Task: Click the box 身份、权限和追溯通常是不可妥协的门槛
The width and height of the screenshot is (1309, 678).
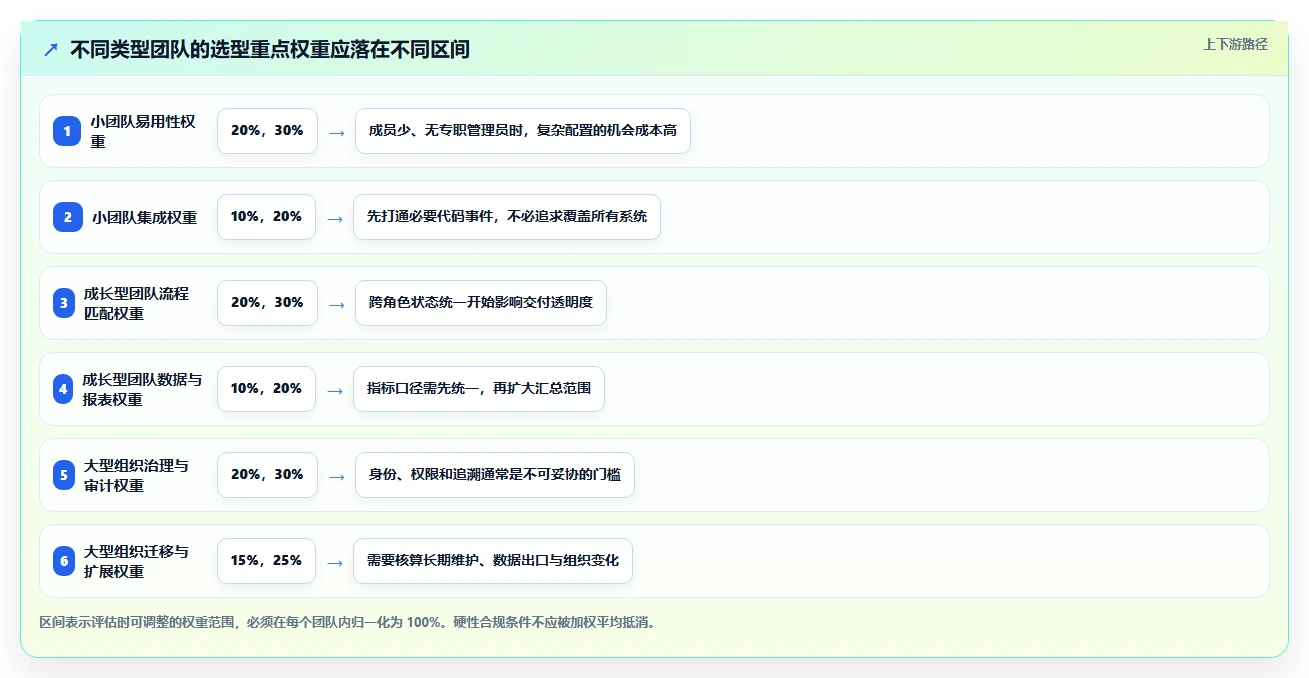Action: [495, 475]
